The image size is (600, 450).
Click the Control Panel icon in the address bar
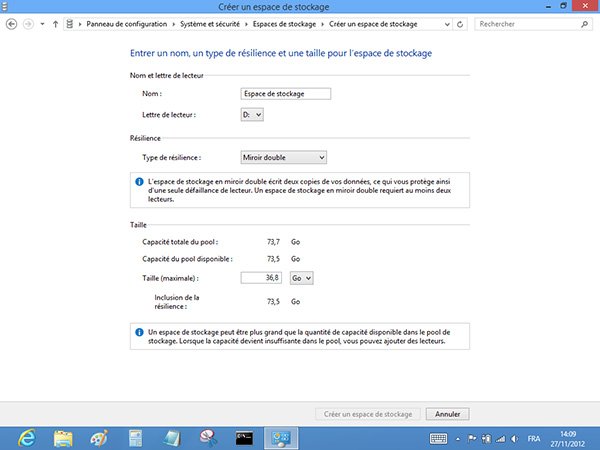coord(70,24)
